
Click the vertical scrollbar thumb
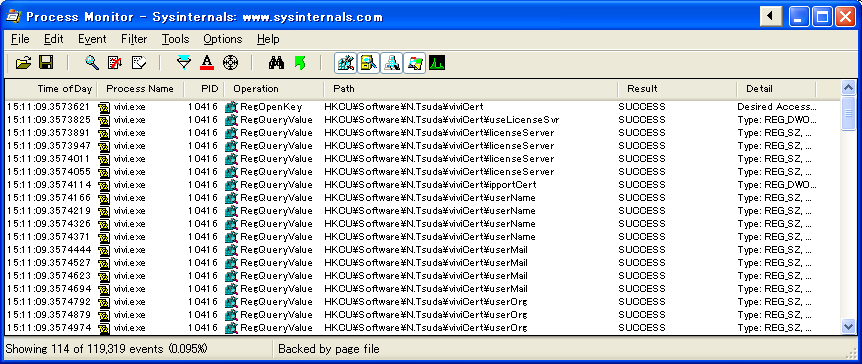click(848, 113)
